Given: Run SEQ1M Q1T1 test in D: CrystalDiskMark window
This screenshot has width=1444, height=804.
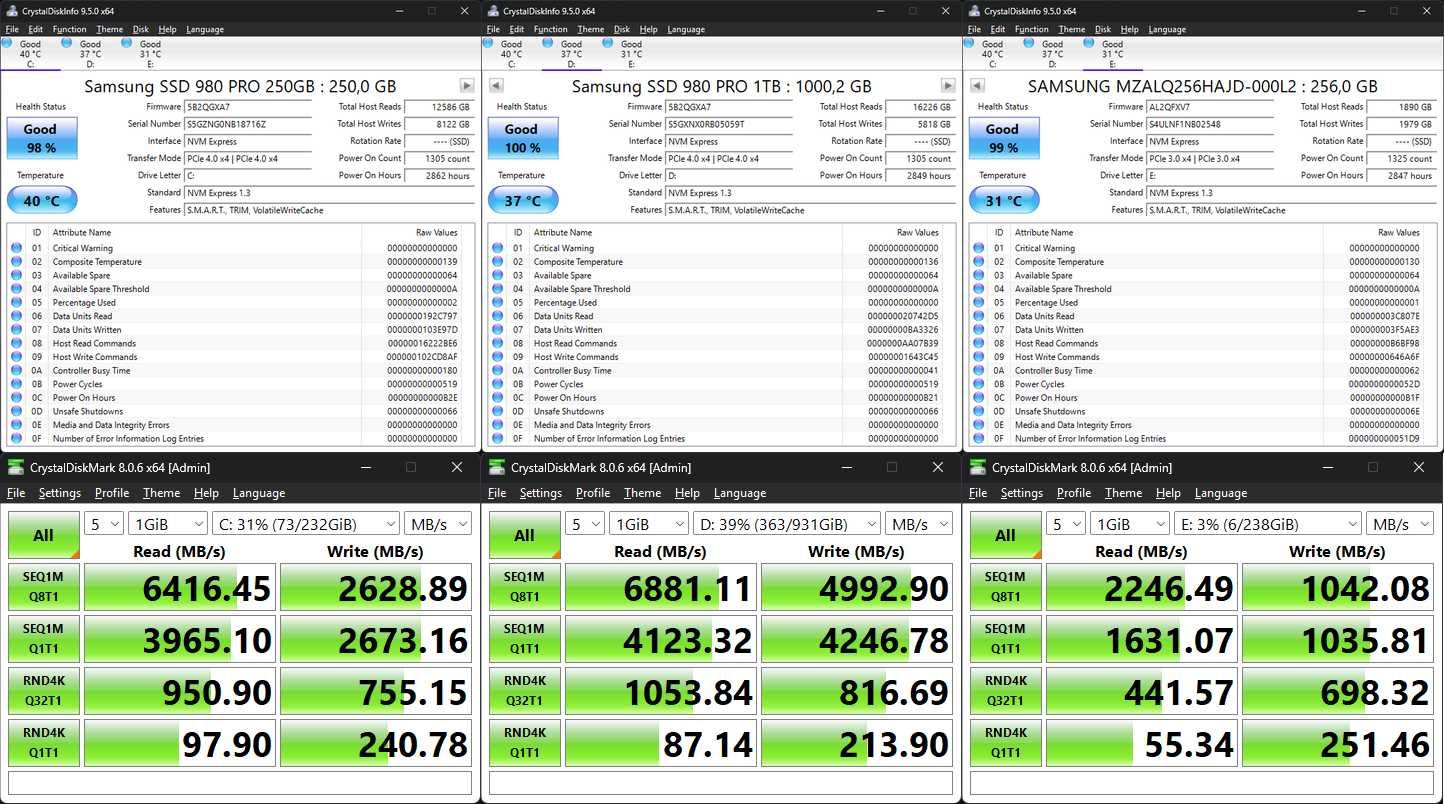Looking at the screenshot, I should click(524, 640).
